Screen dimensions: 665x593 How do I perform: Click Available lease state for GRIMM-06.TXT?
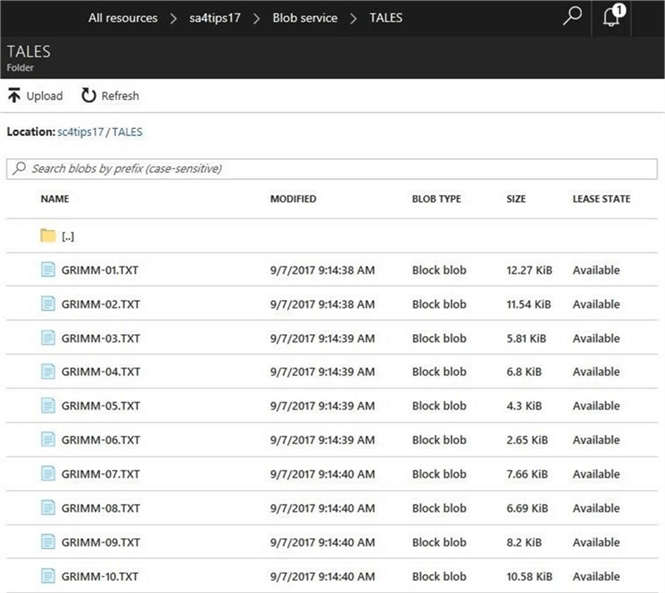click(x=596, y=440)
